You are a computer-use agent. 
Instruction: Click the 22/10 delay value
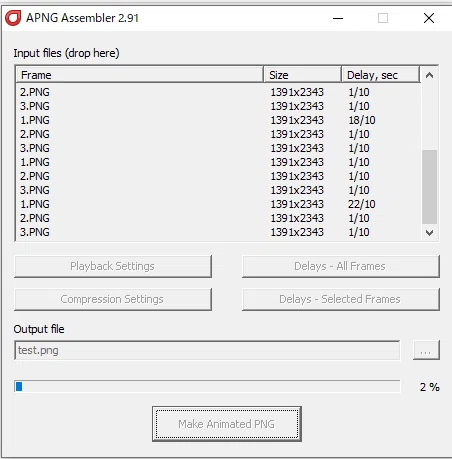(362, 204)
